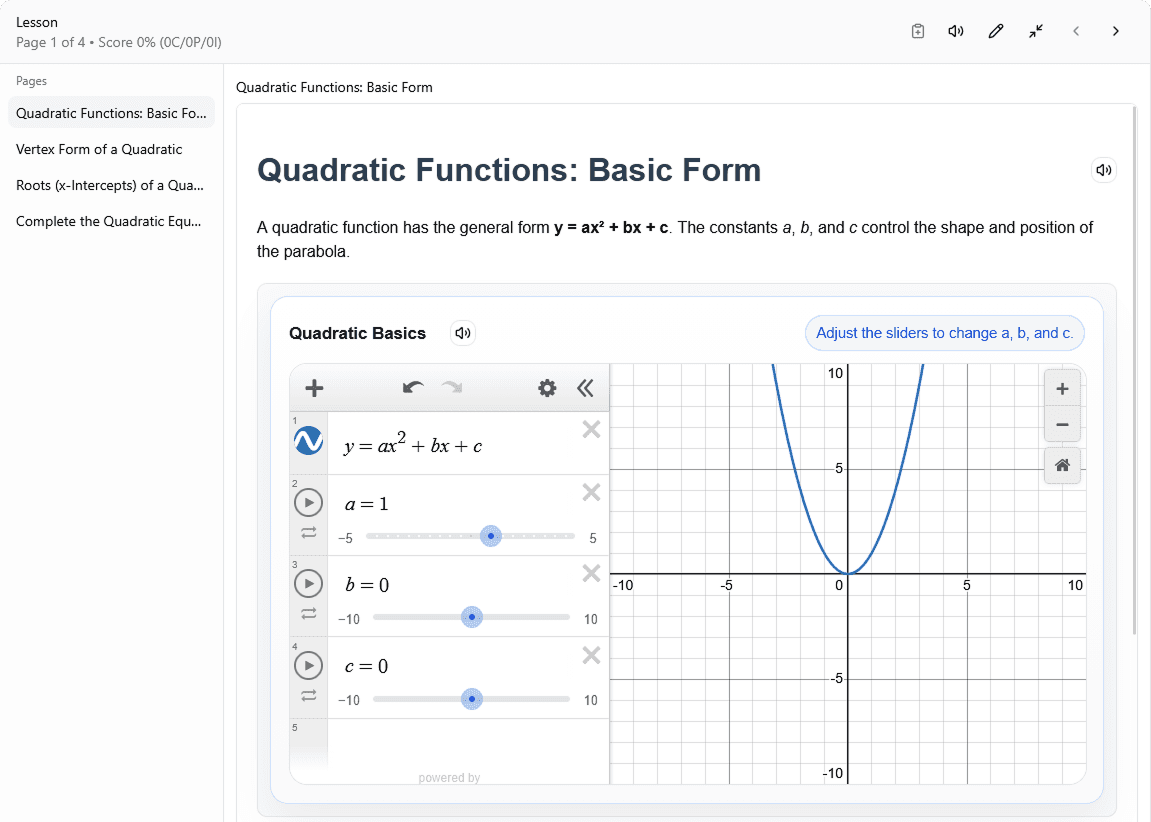Click the Pages sidebar heading
Screen dimensions: 1151x822
[x=32, y=81]
